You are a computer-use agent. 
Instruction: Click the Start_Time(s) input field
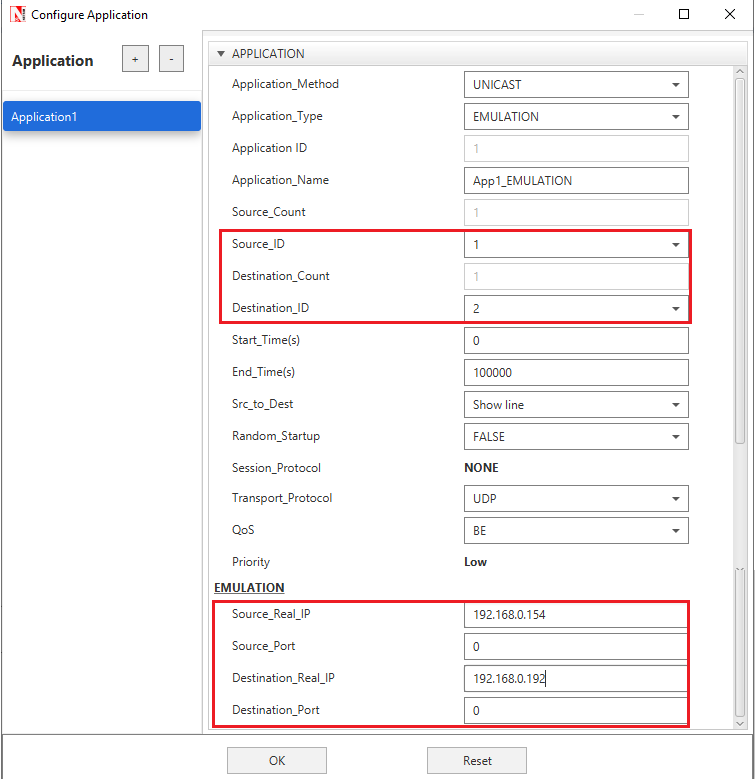click(x=576, y=341)
